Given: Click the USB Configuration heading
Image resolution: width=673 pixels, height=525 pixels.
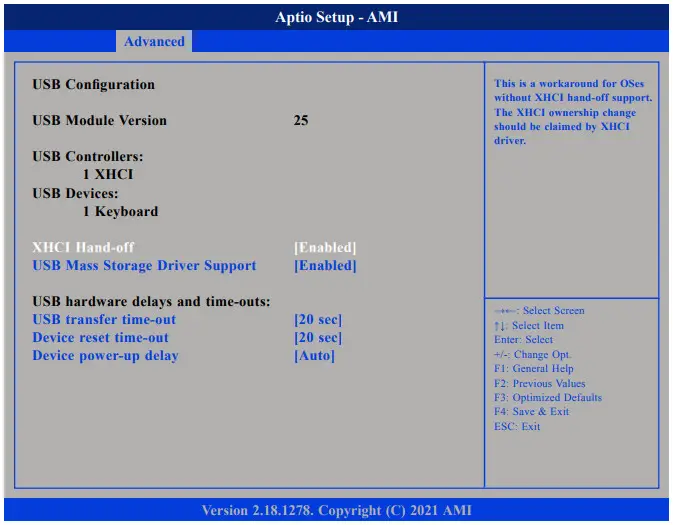Looking at the screenshot, I should pyautogui.click(x=94, y=85).
